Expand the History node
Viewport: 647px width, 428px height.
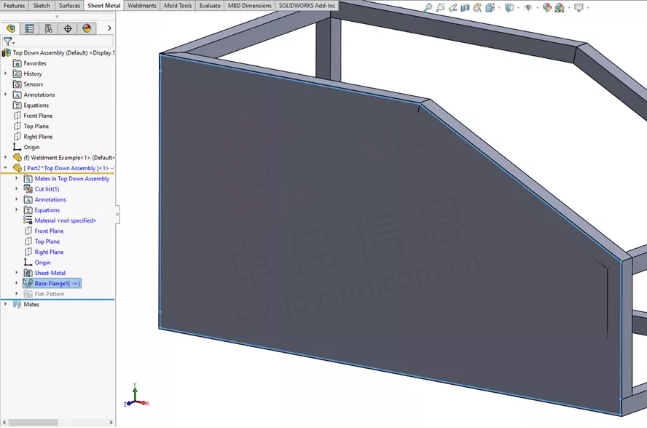[x=5, y=73]
